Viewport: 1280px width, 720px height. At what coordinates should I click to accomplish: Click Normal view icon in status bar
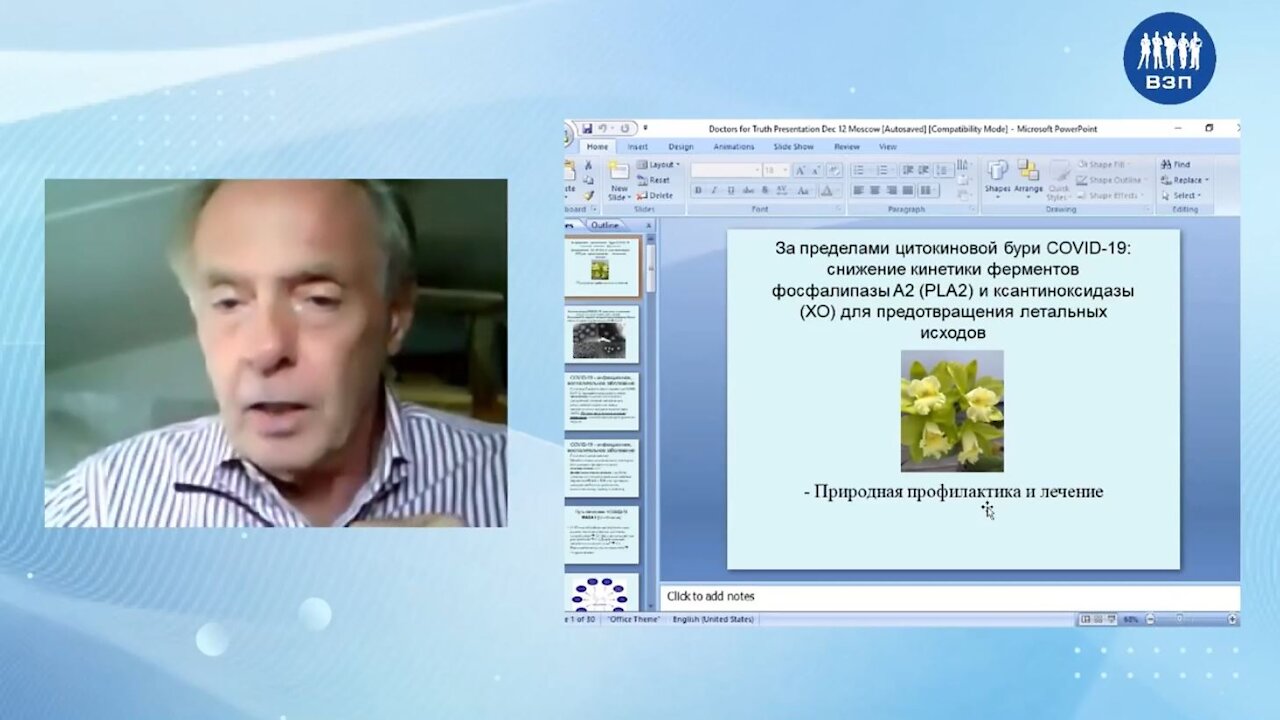[x=1085, y=619]
